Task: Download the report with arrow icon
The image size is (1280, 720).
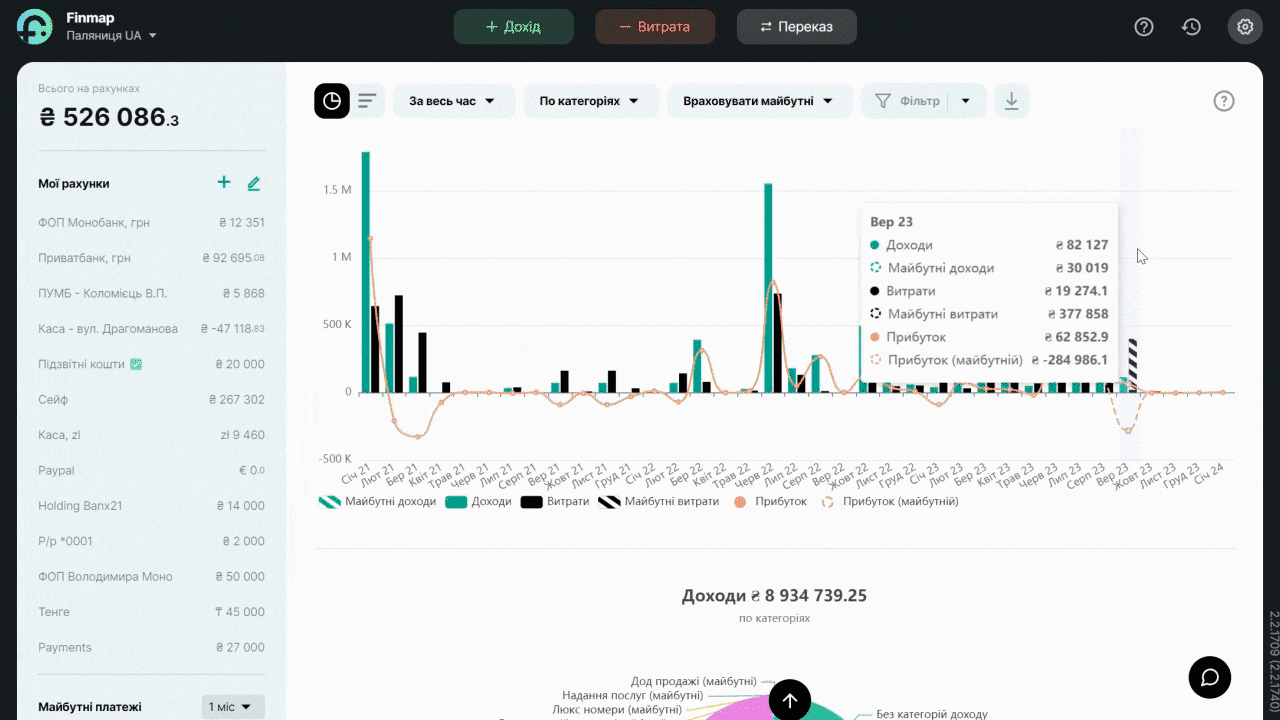Action: (1011, 101)
